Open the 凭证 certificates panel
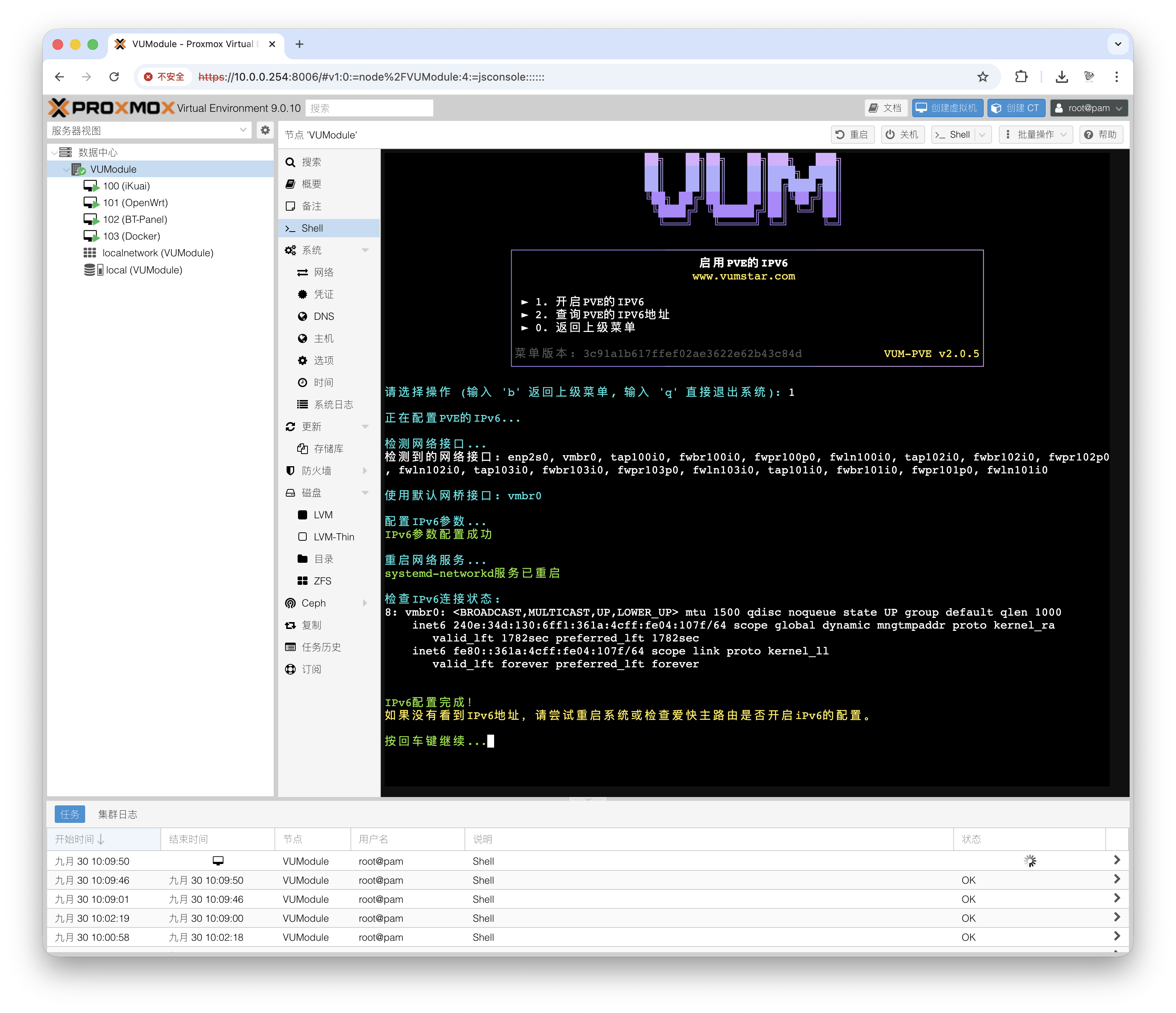The image size is (1176, 1013). [323, 294]
